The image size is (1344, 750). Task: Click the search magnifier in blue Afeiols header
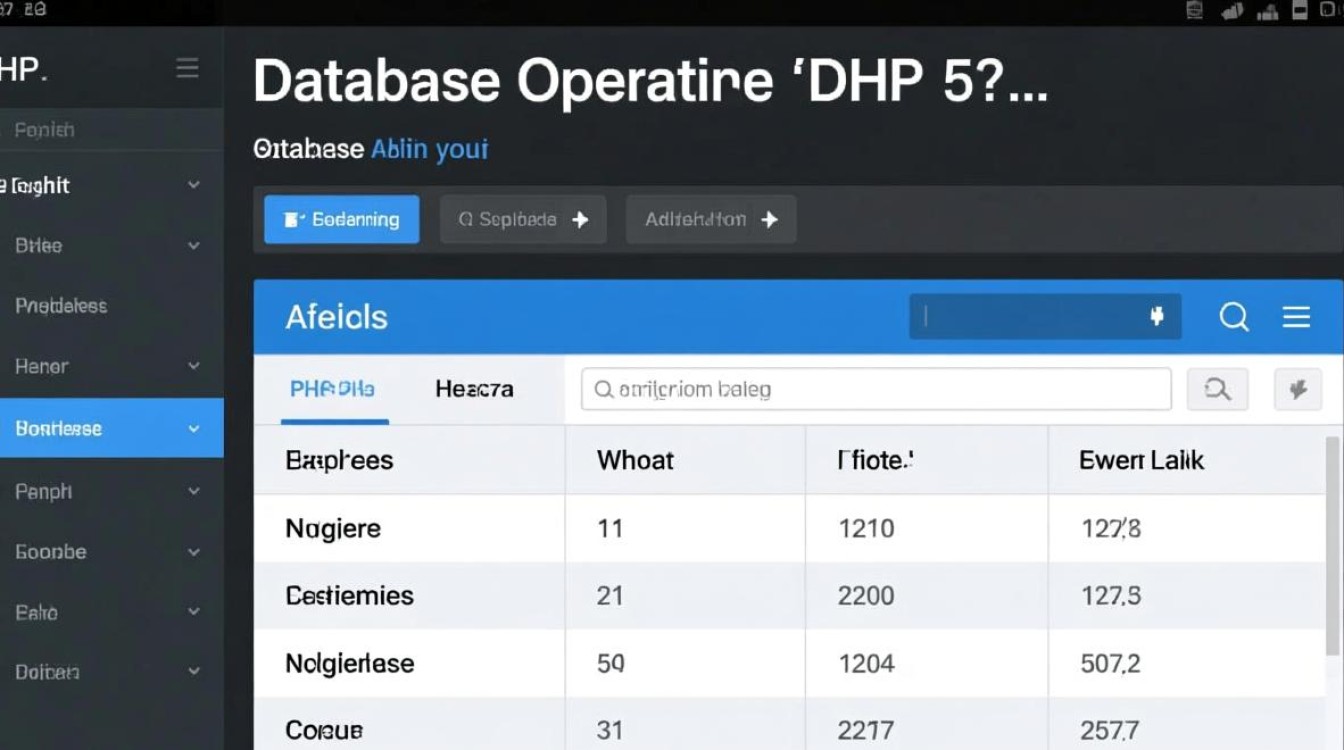click(1234, 317)
